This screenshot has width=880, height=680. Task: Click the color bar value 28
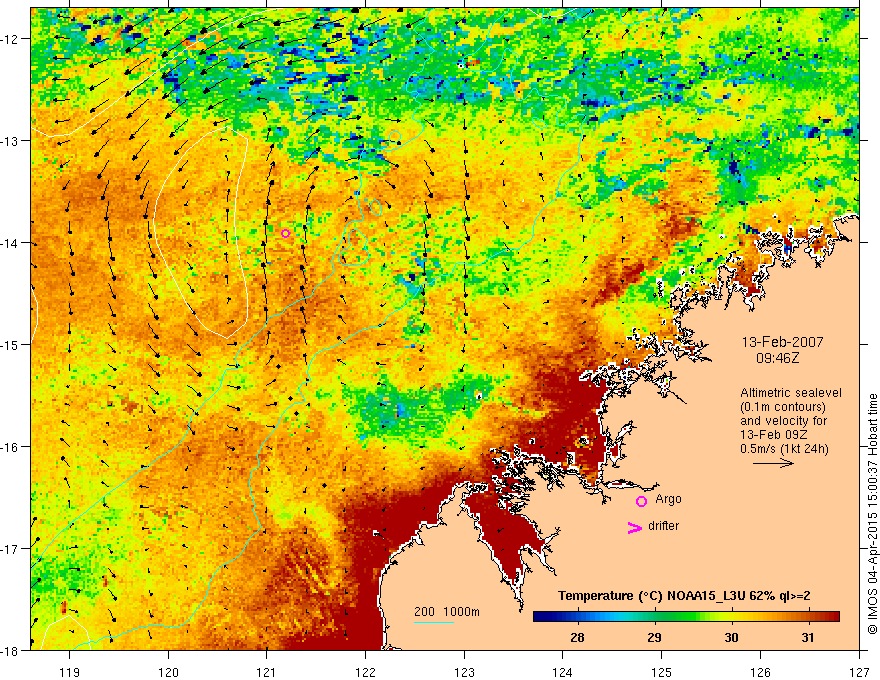pyautogui.click(x=577, y=637)
